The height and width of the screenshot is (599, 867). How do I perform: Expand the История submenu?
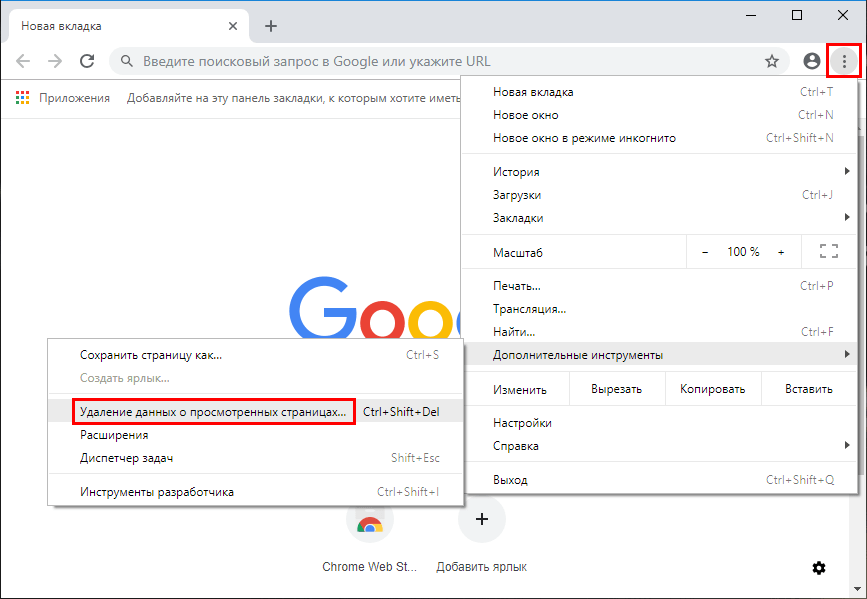click(659, 172)
